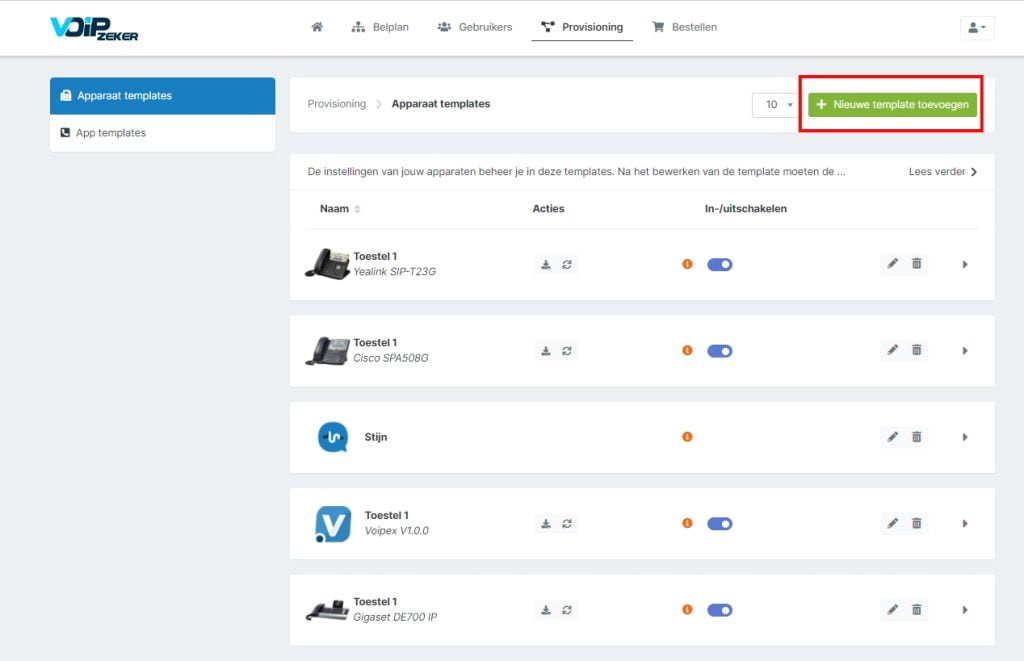Click the Cisco SPA508G model text

pos(391,358)
